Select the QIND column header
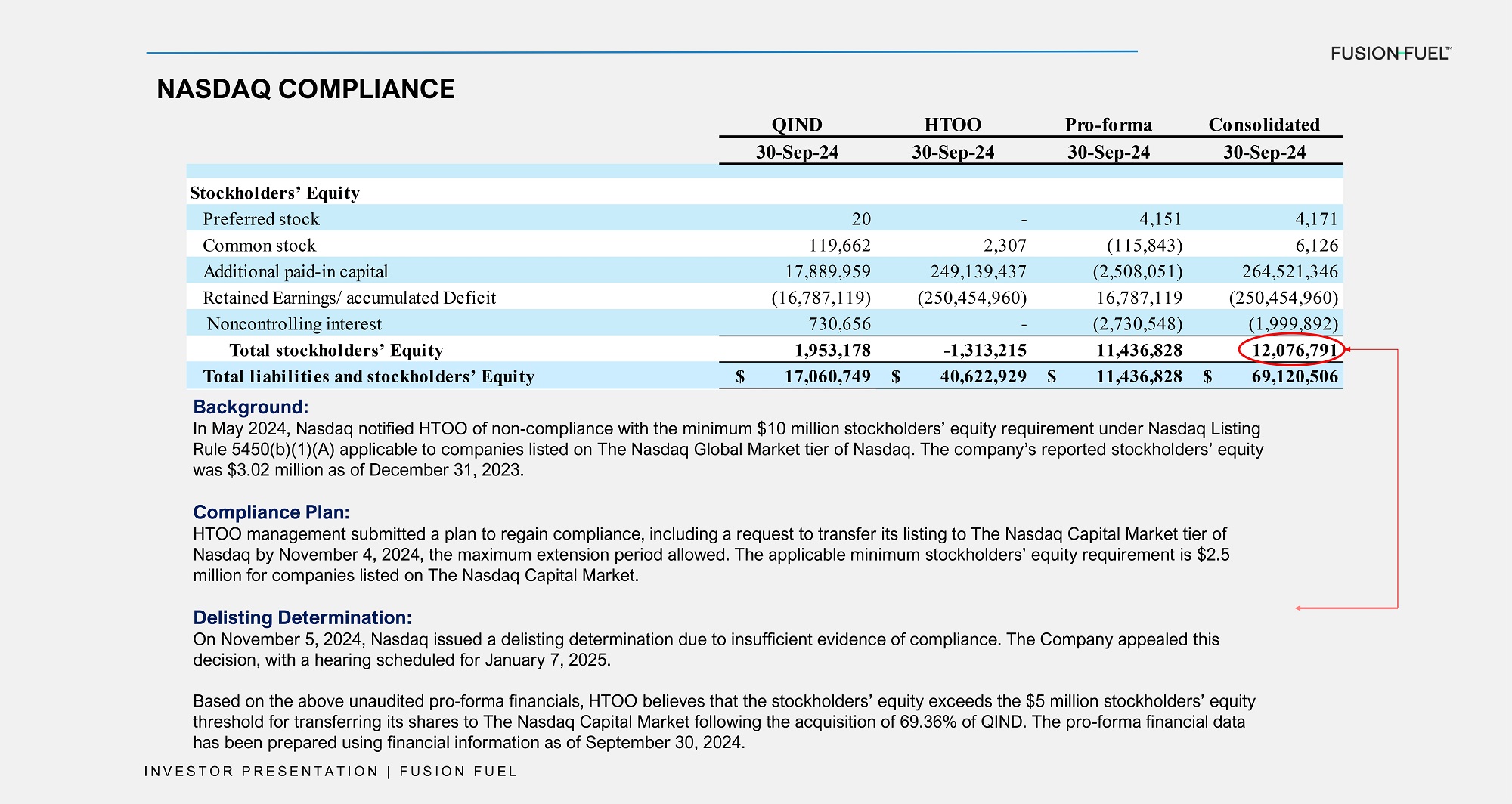 pos(796,125)
